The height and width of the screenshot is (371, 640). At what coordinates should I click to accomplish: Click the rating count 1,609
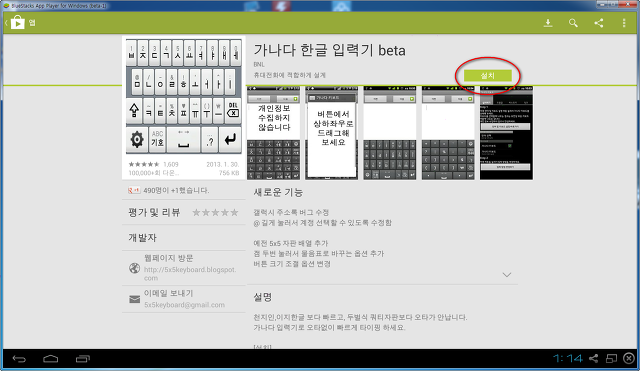pos(171,164)
